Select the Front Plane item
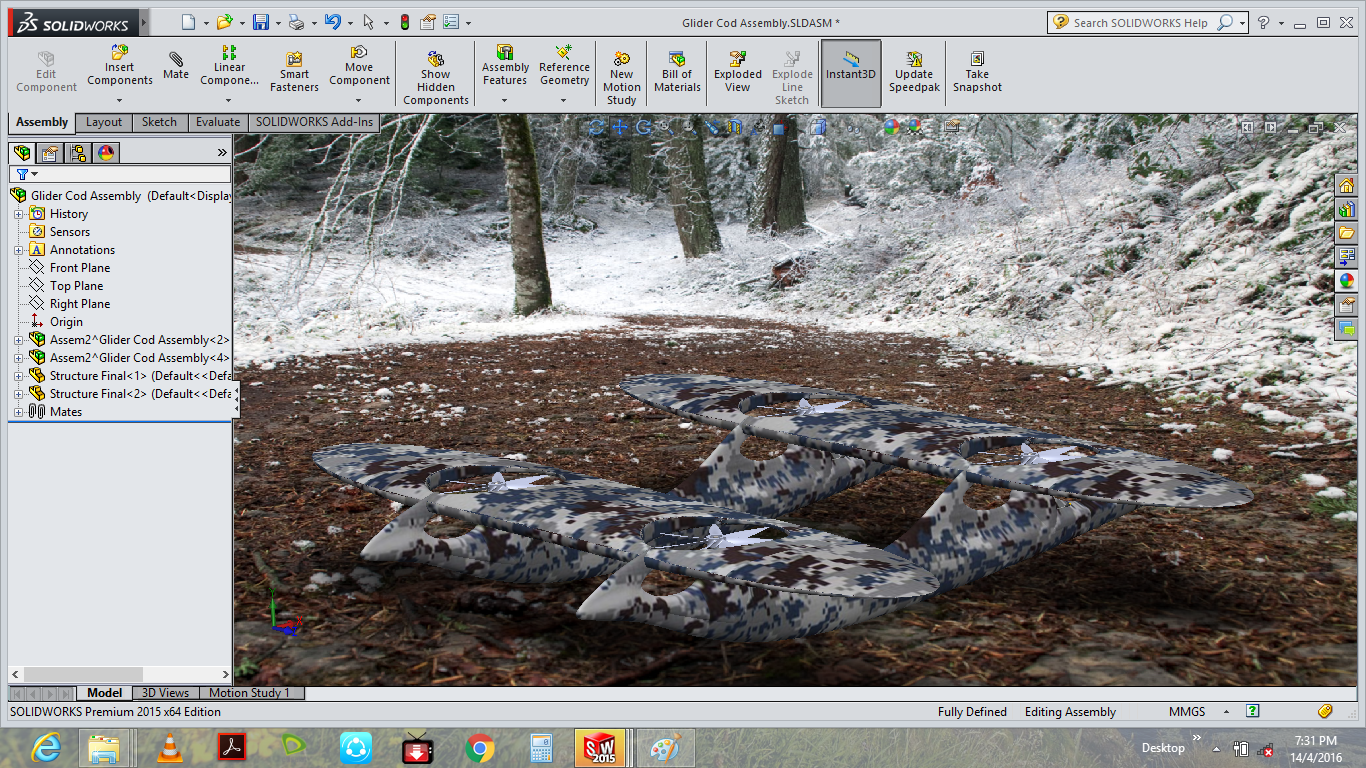1366x768 pixels. point(80,268)
